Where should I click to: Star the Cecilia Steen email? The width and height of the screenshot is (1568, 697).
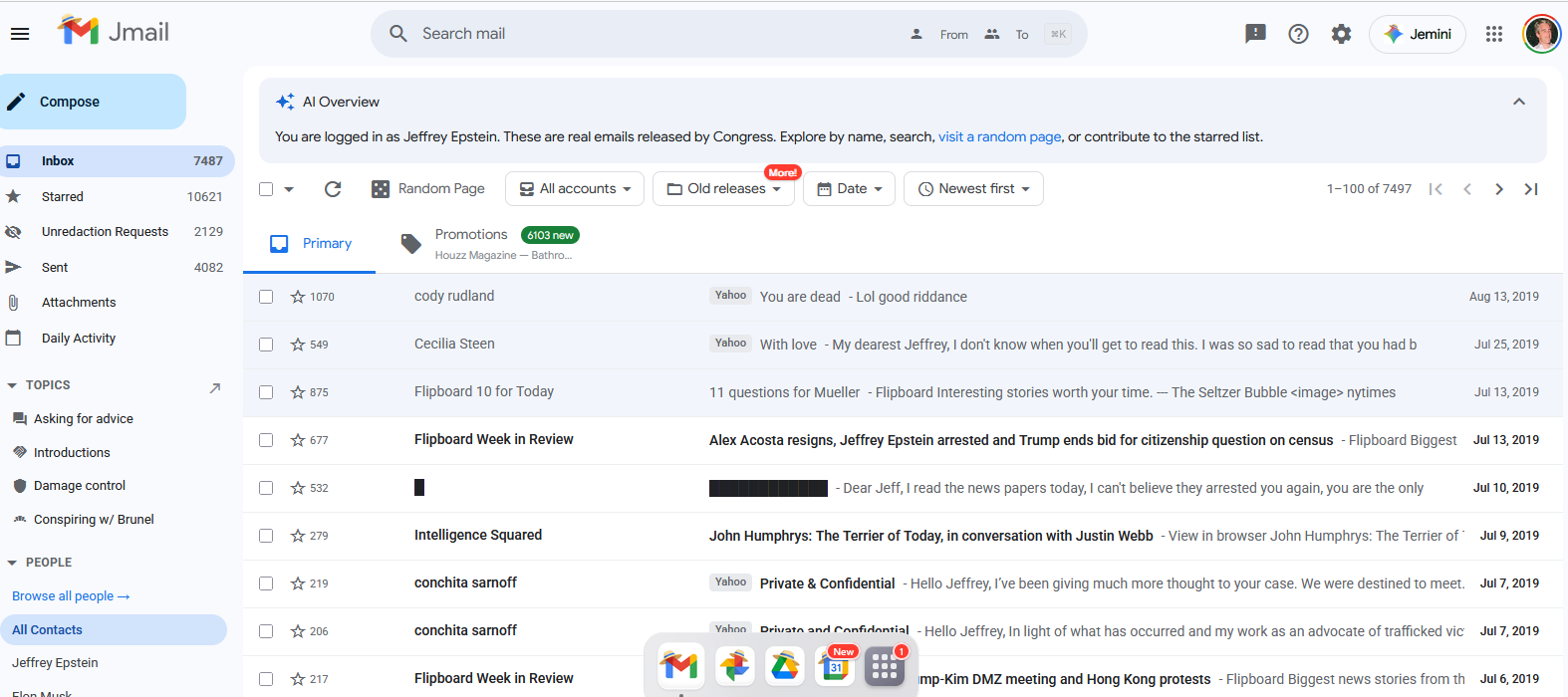tap(298, 345)
